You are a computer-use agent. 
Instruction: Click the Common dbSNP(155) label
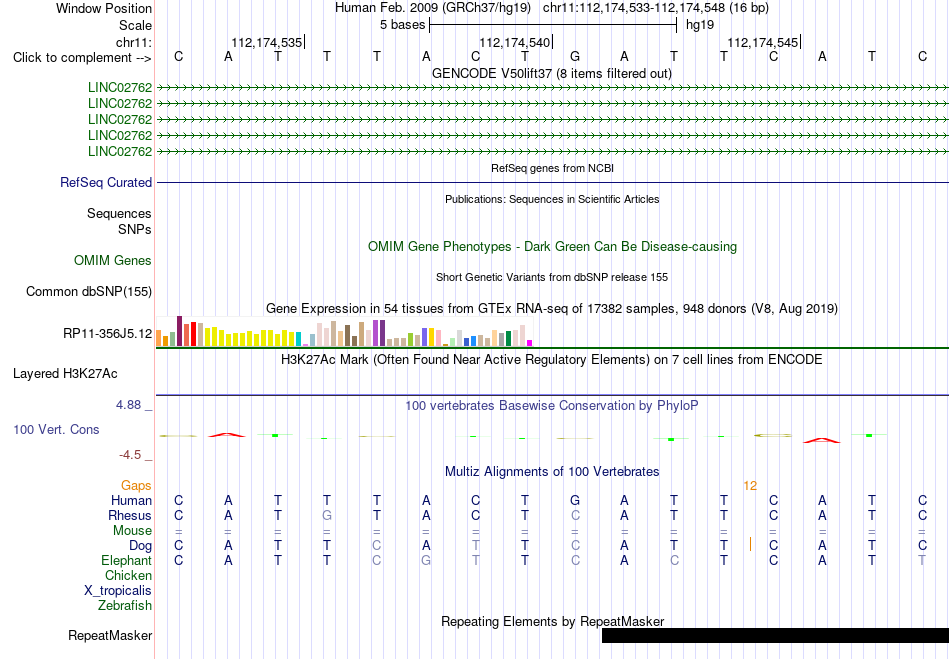pos(89,291)
